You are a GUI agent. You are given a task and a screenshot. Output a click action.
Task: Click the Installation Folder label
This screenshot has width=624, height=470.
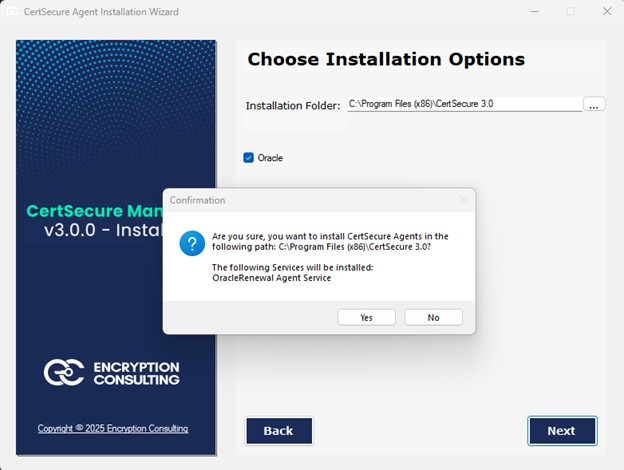point(293,105)
